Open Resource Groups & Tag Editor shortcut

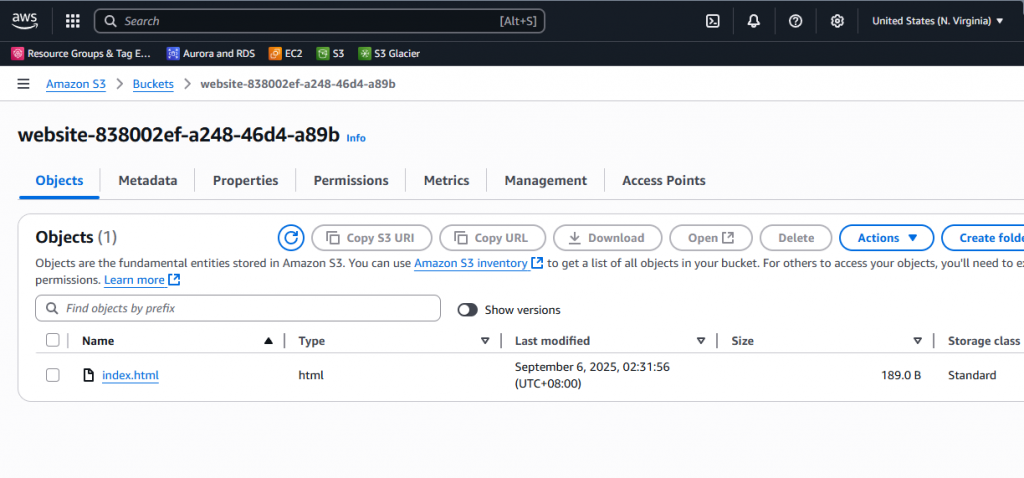pos(82,54)
